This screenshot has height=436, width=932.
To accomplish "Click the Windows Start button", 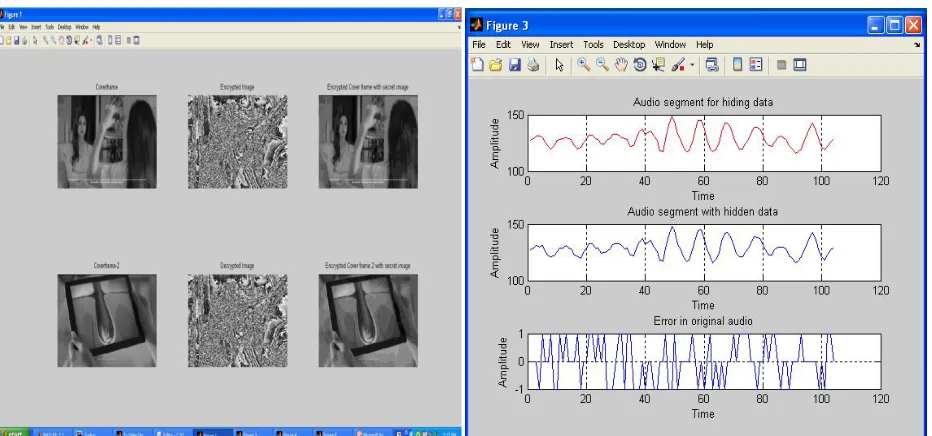I will tap(14, 432).
